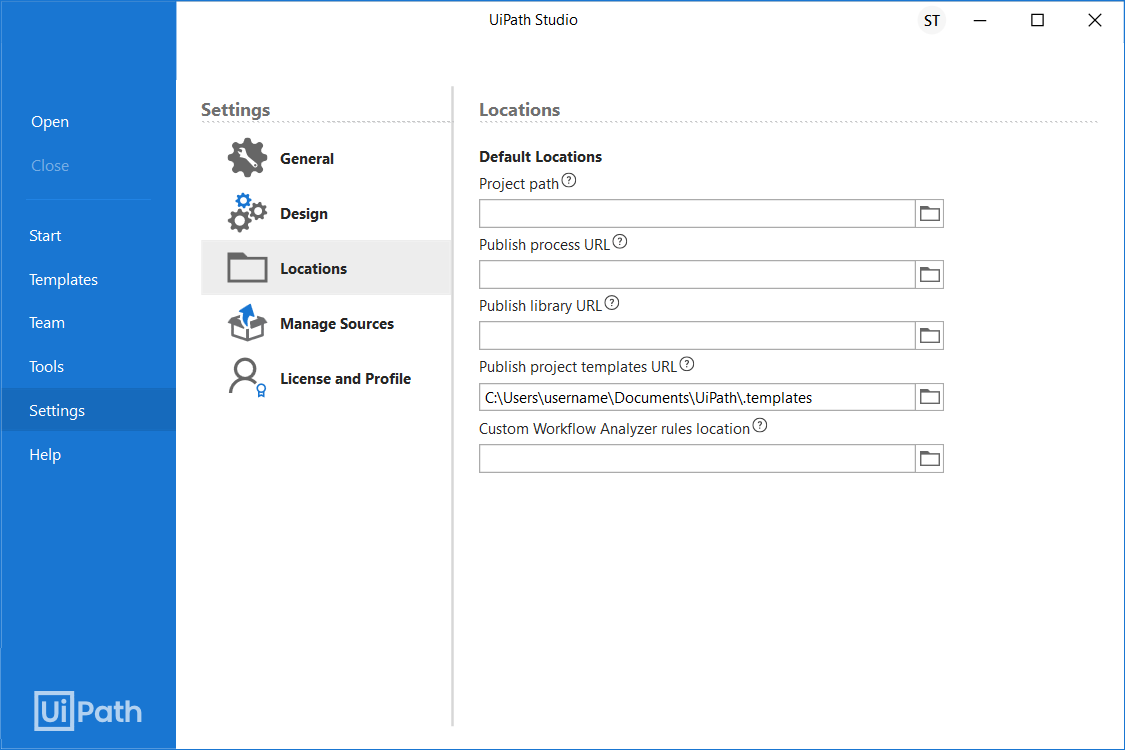The height and width of the screenshot is (750, 1125).
Task: Show help for Custom Workflow Analyzer rules location
Action: click(760, 426)
